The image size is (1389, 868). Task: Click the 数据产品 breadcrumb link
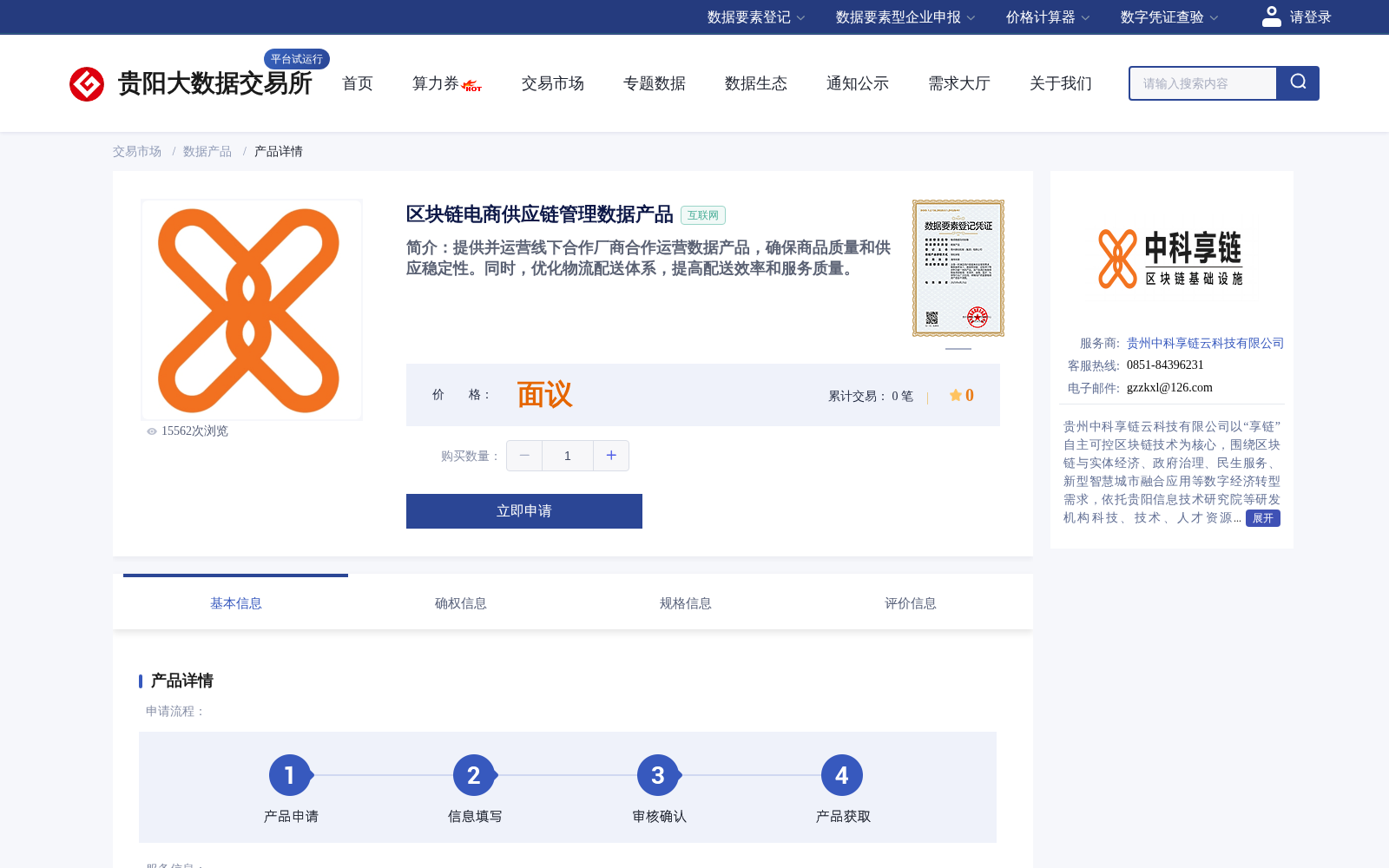[x=207, y=151]
